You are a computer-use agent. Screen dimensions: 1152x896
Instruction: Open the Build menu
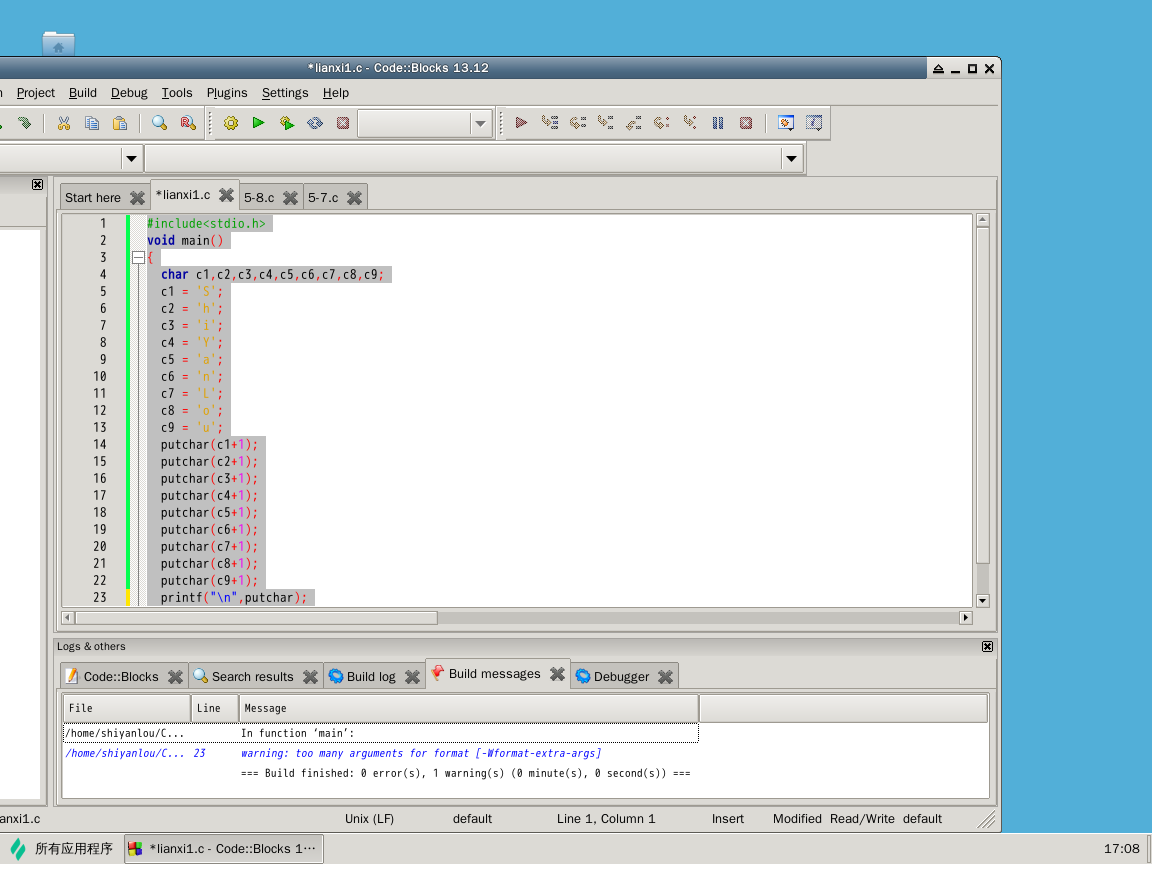pos(83,93)
